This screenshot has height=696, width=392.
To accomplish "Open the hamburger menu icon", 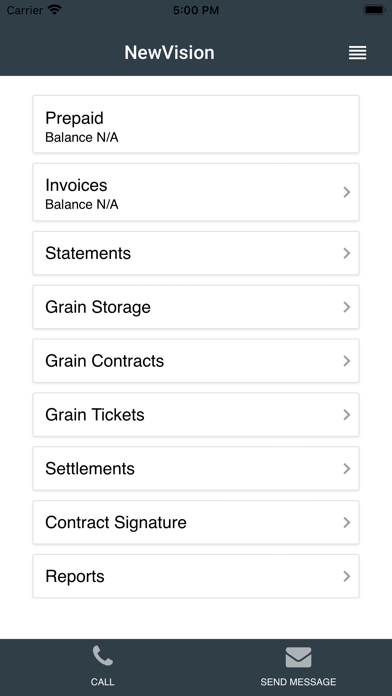I will click(357, 53).
